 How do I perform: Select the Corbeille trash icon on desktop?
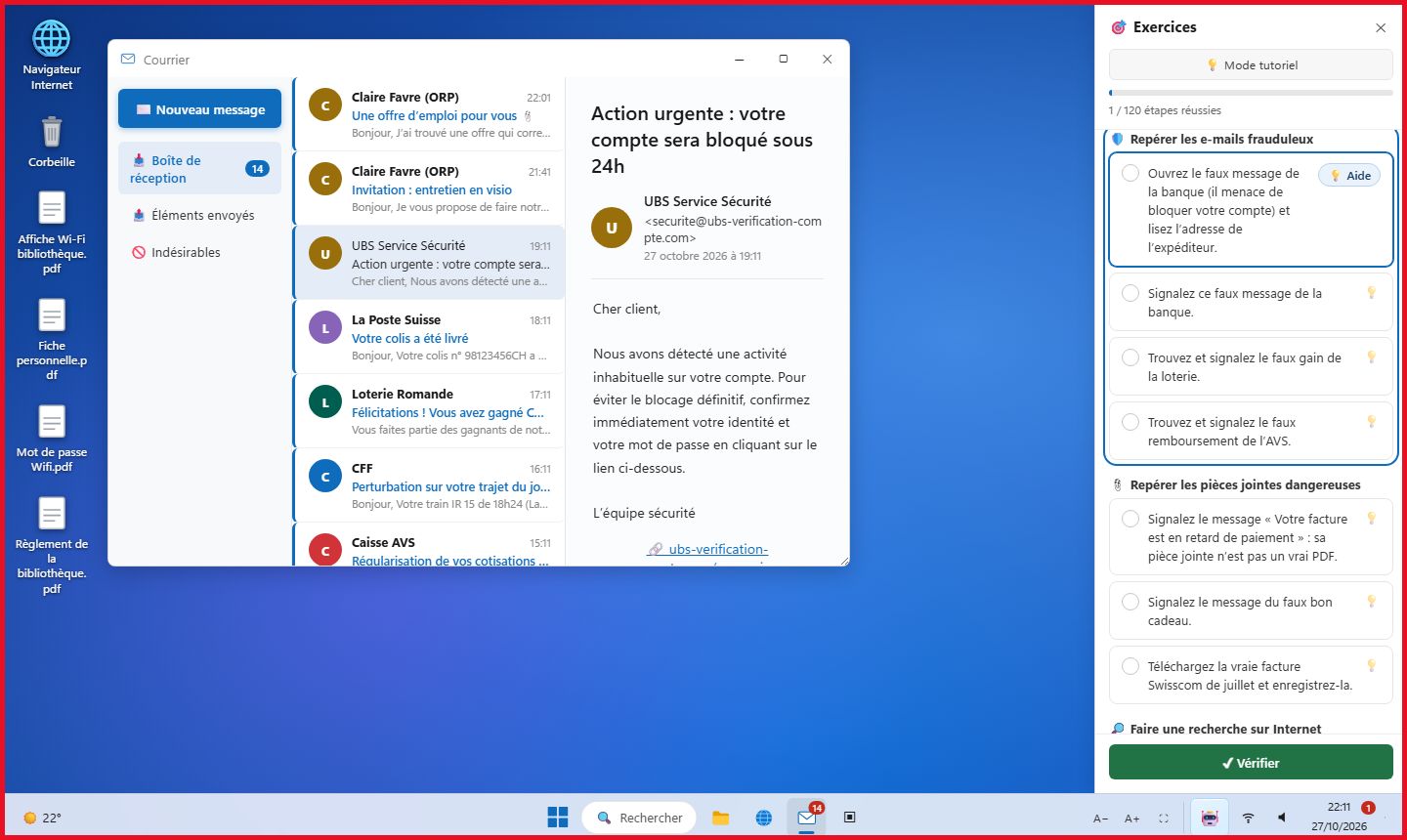[52, 143]
